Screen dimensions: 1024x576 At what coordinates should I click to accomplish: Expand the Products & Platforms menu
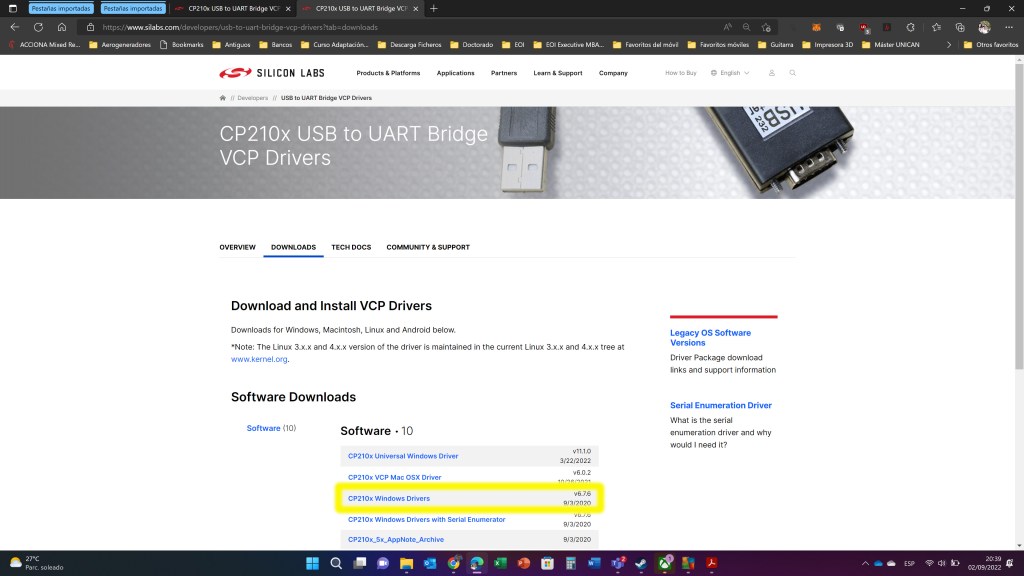pos(388,73)
